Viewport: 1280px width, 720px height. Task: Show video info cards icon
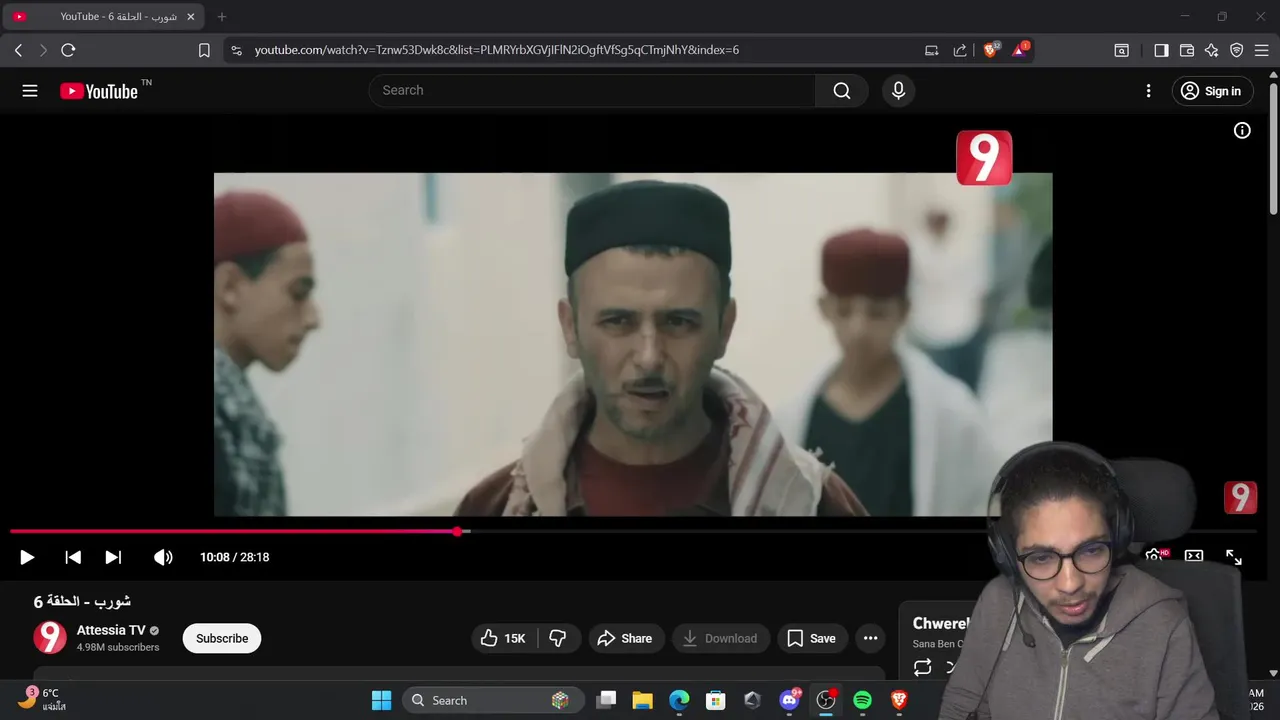click(1242, 130)
